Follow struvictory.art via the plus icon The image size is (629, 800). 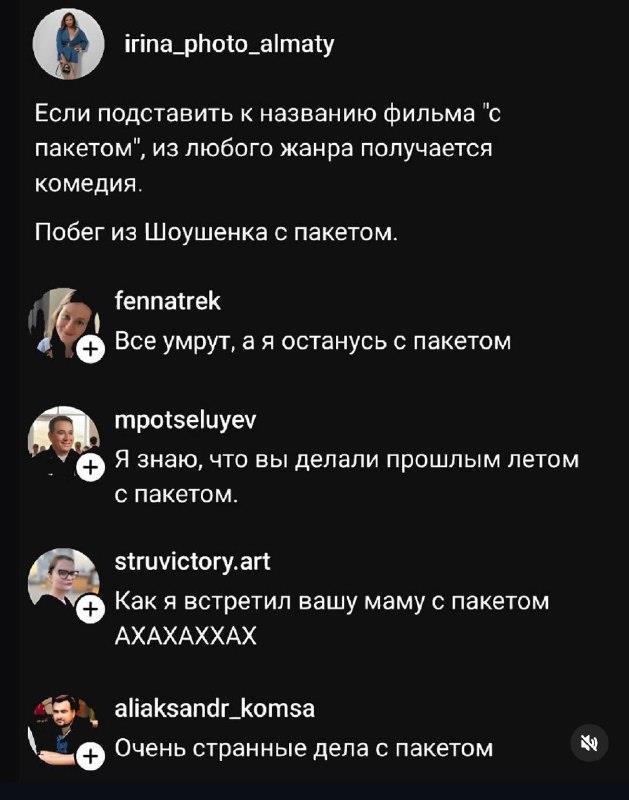(90, 610)
